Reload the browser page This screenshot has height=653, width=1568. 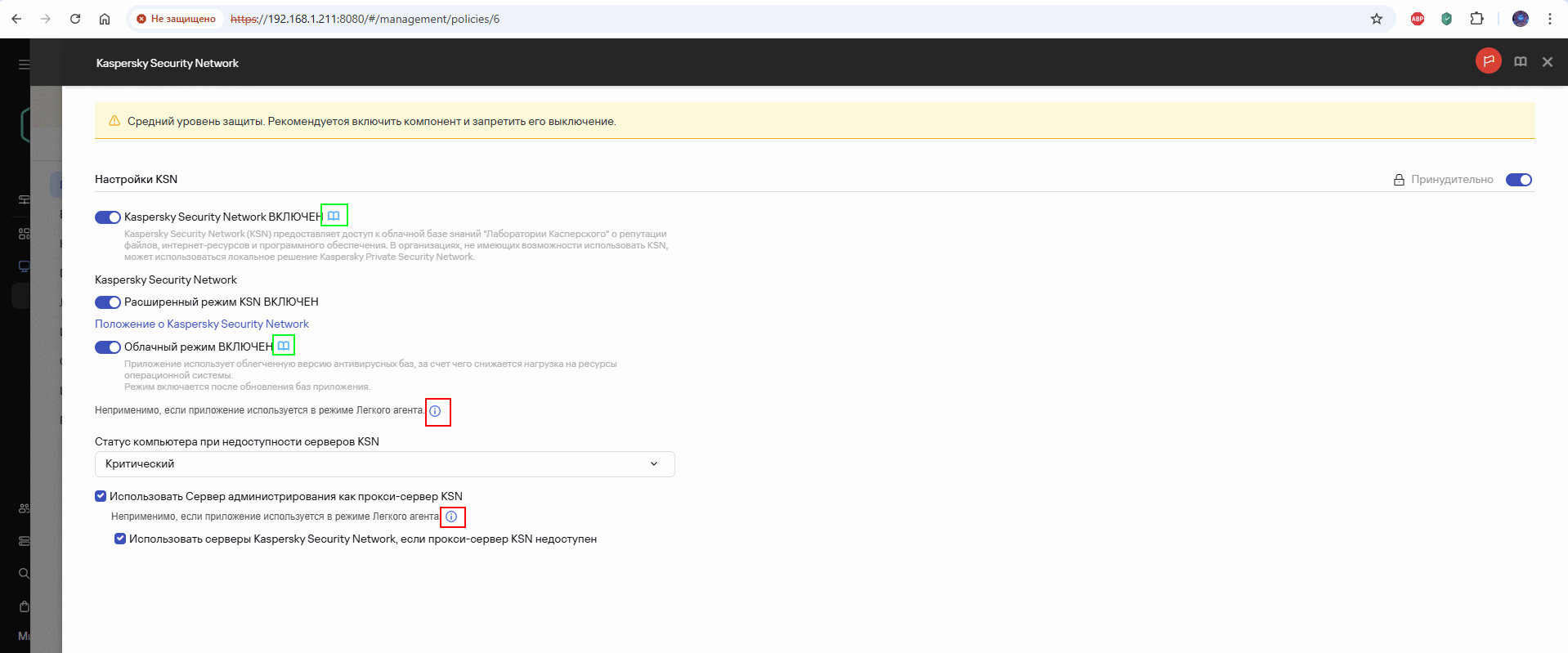click(x=75, y=19)
